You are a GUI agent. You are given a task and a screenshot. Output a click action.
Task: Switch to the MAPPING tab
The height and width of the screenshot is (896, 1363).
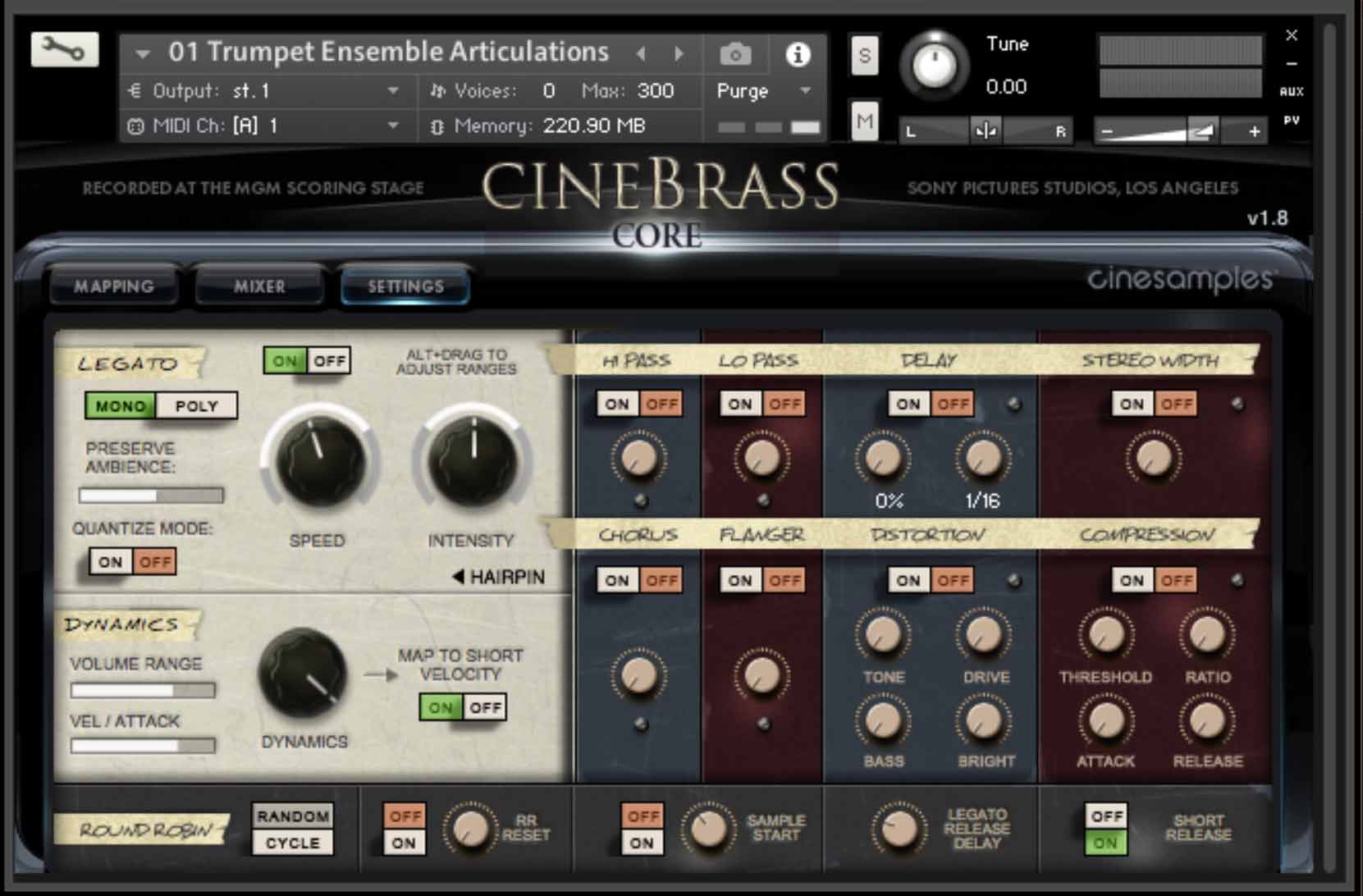(x=113, y=286)
